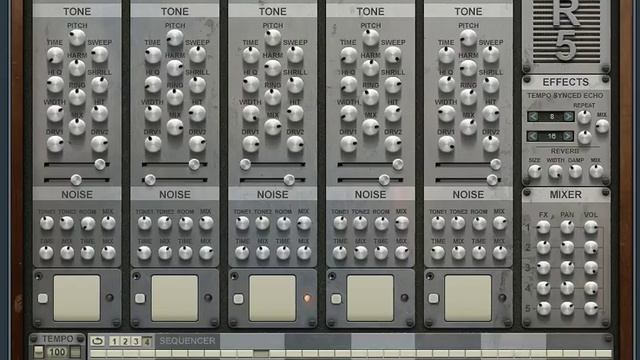
Task: Toggle the small square button beside pad 5
Action: 433,298
